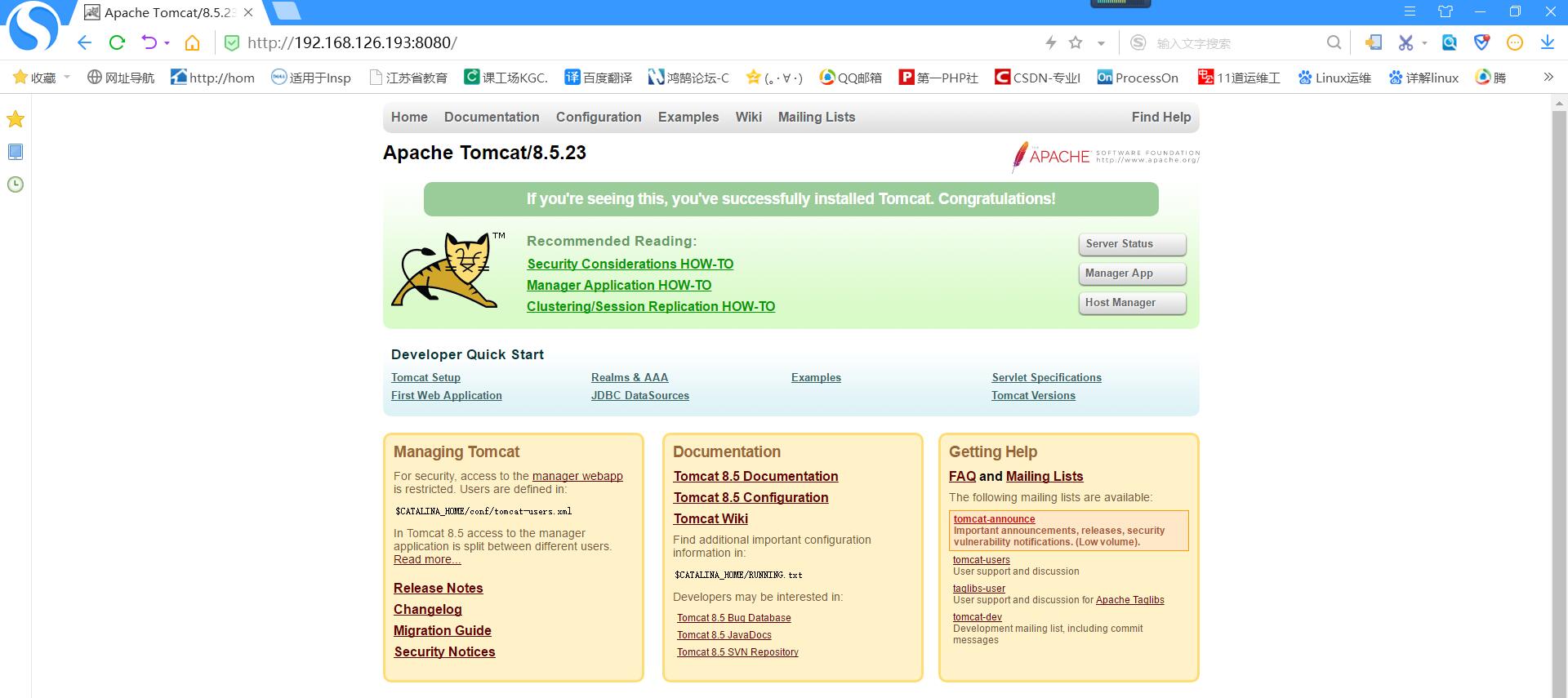Open a new tab with the tab button
The height and width of the screenshot is (698, 1568).
pyautogui.click(x=286, y=11)
